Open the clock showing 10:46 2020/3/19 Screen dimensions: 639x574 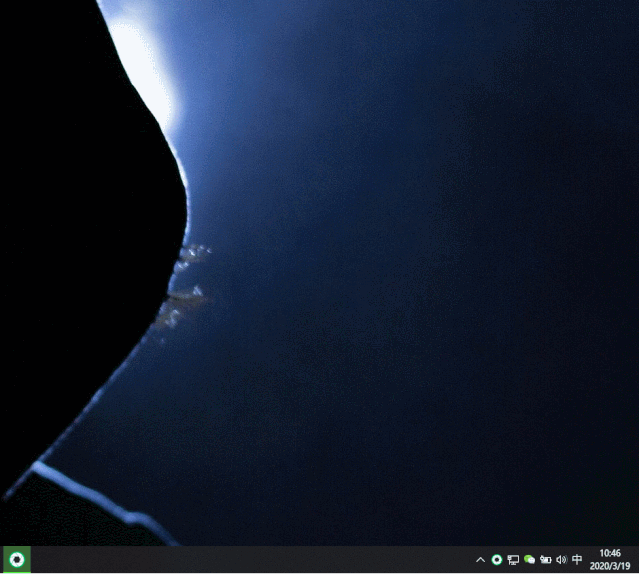click(610, 559)
